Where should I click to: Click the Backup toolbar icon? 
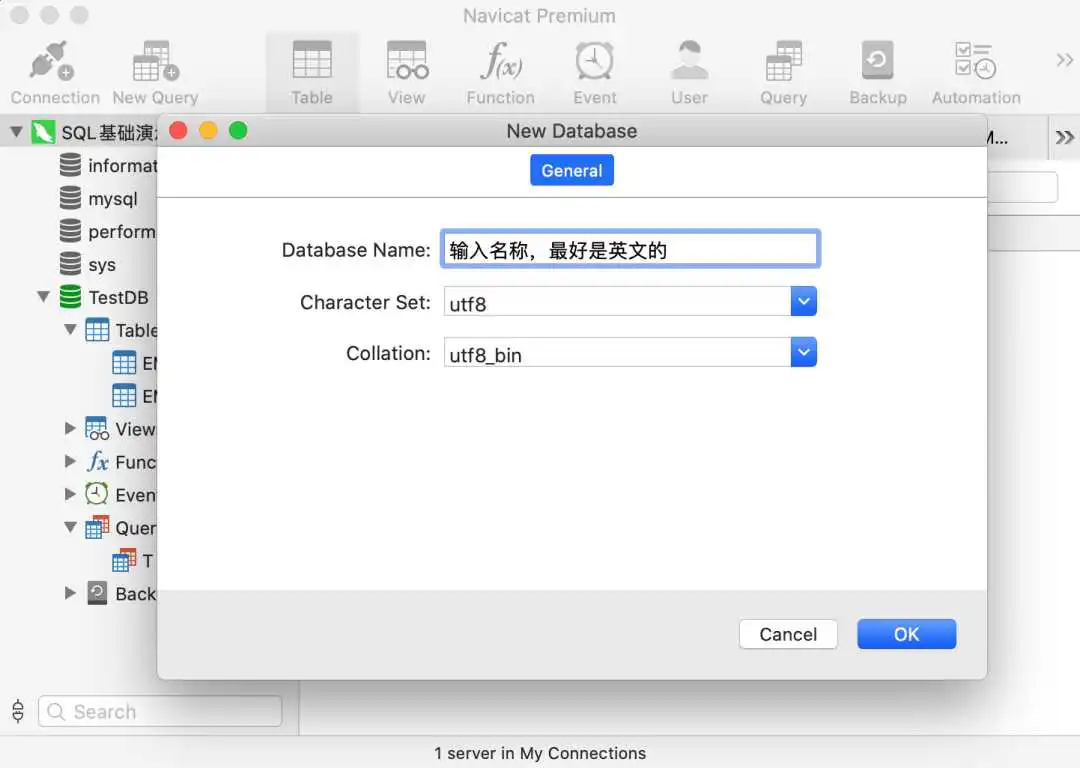[x=877, y=64]
